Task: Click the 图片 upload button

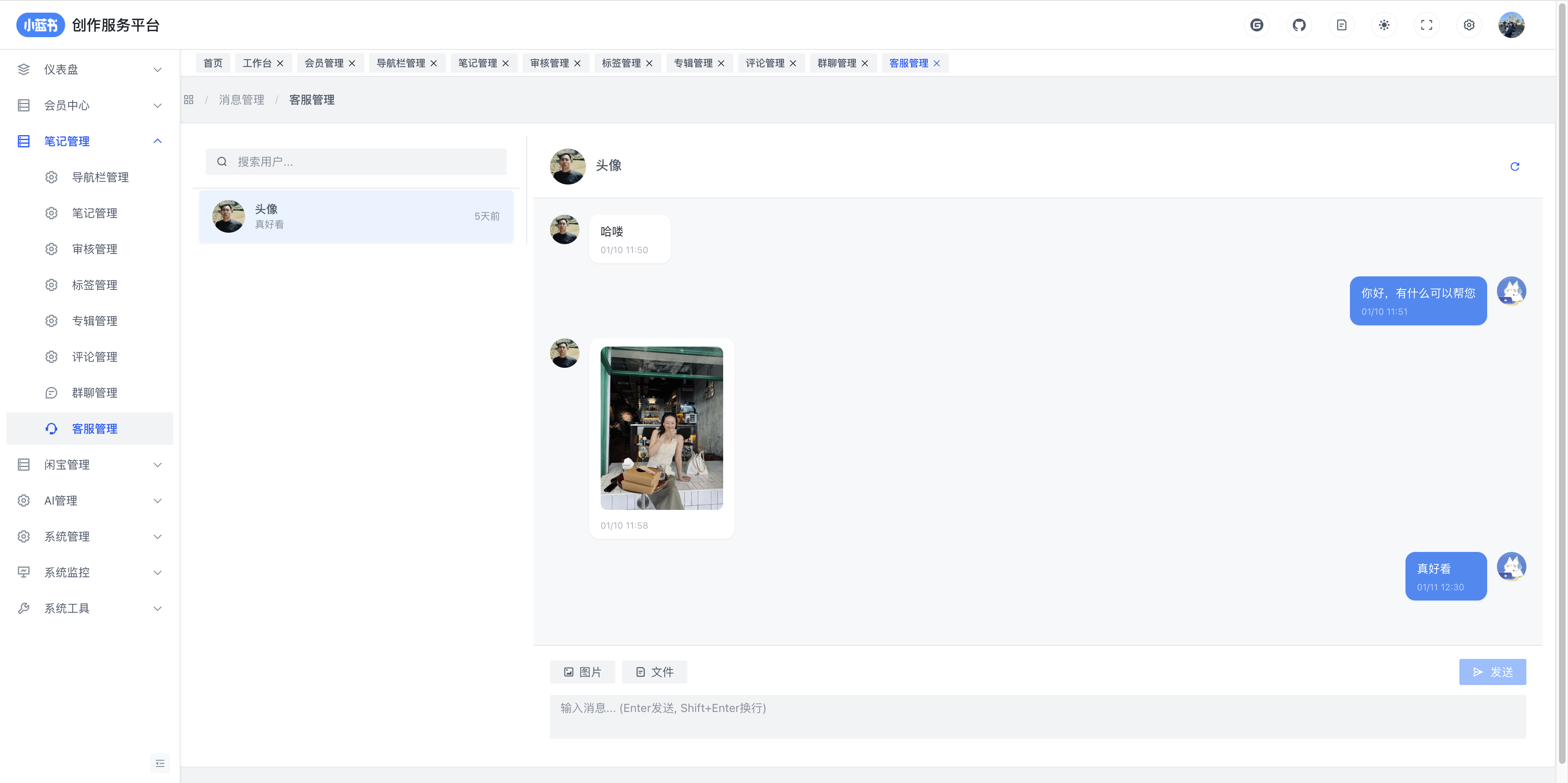Action: [583, 672]
